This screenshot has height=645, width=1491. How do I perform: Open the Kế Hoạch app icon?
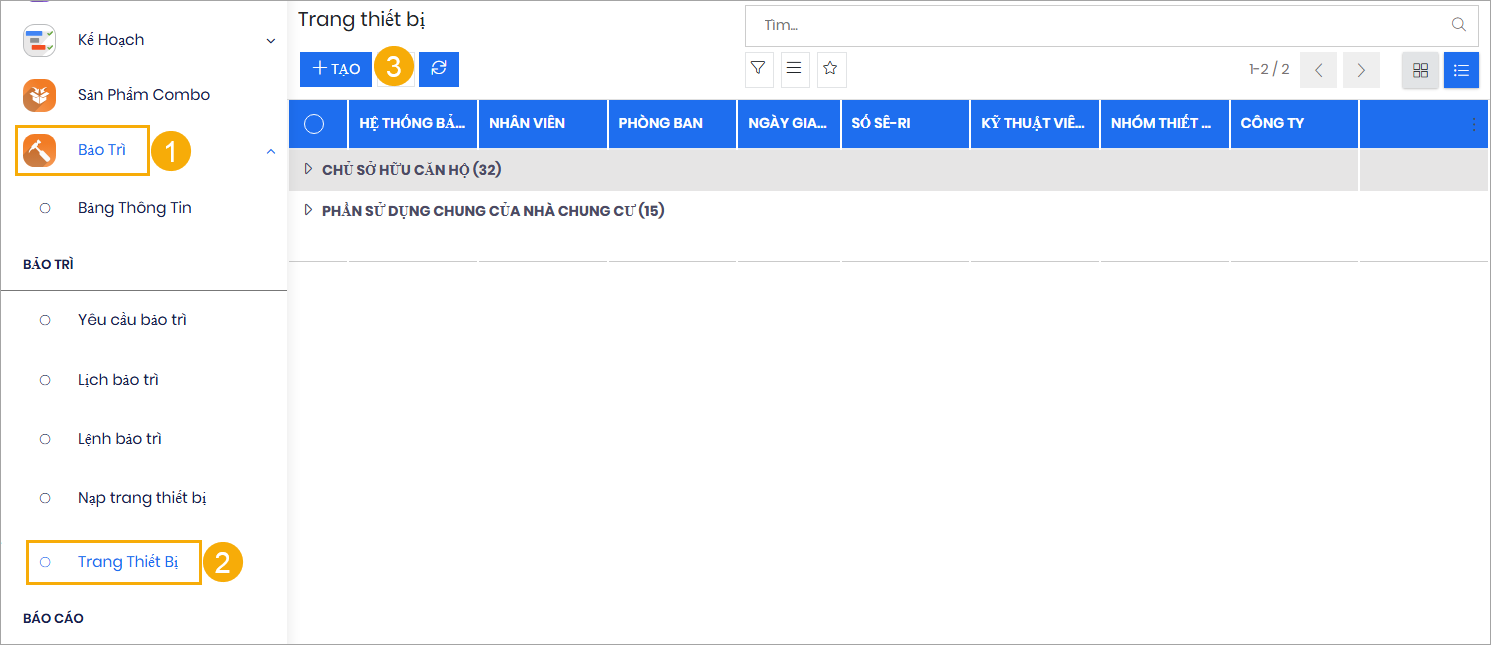click(40, 40)
